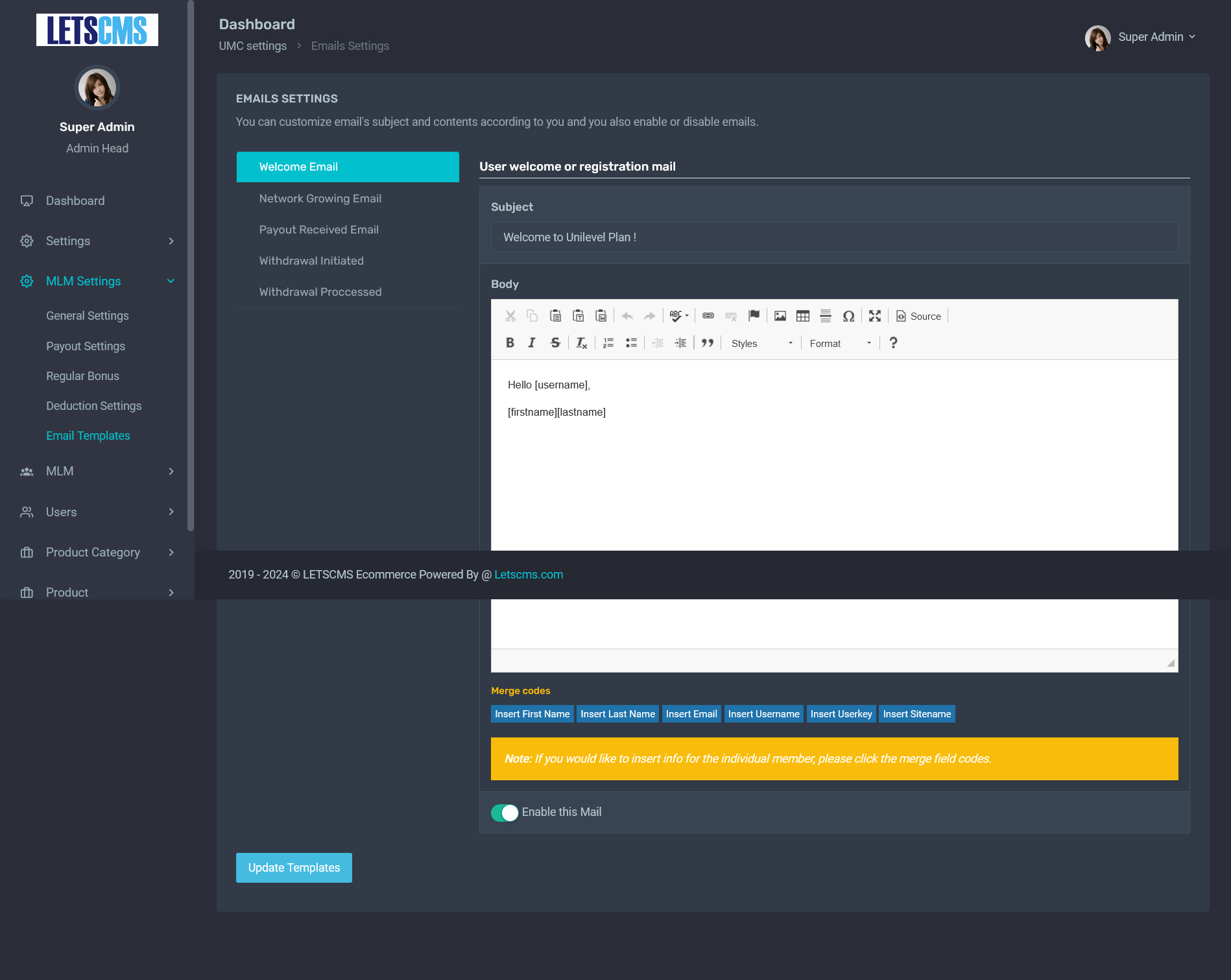Click the Update Templates button
1231x980 pixels.
[x=294, y=868]
